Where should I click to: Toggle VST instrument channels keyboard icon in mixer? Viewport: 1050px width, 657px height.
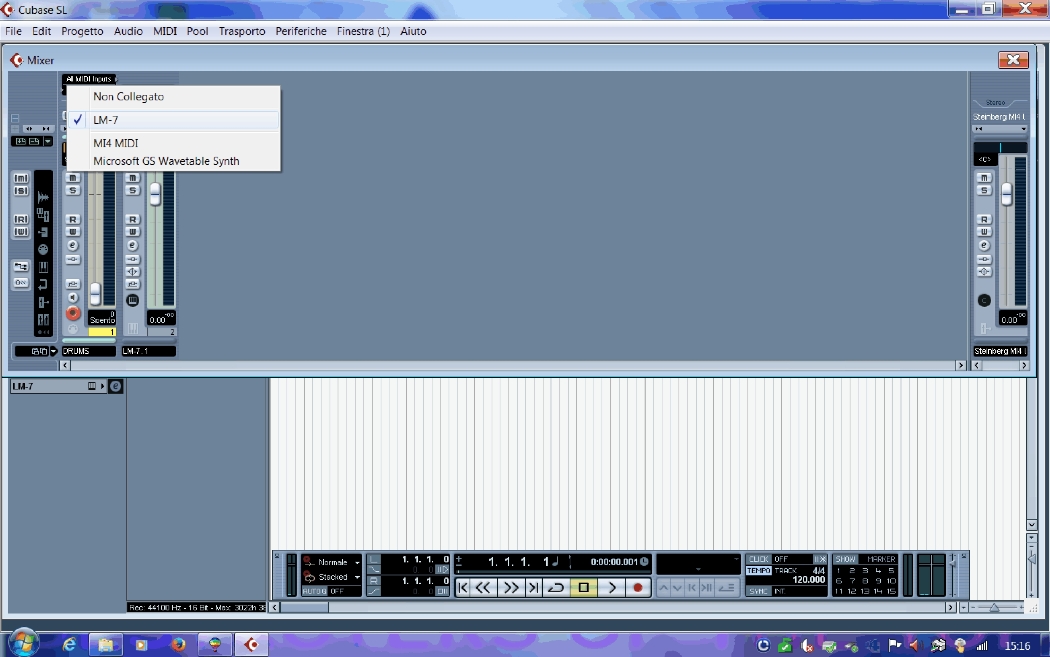coord(43,267)
